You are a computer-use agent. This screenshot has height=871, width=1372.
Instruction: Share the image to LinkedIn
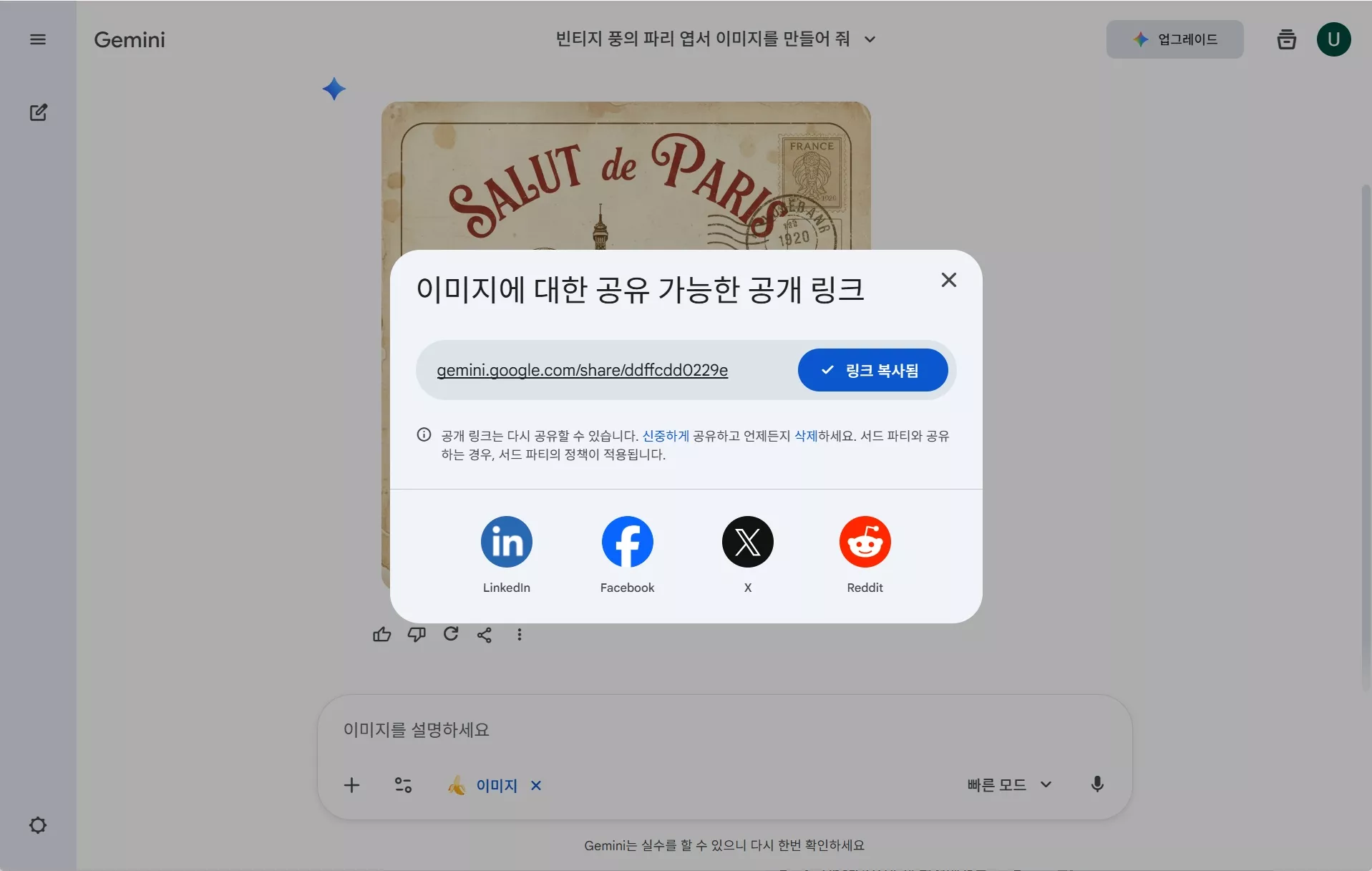[506, 542]
